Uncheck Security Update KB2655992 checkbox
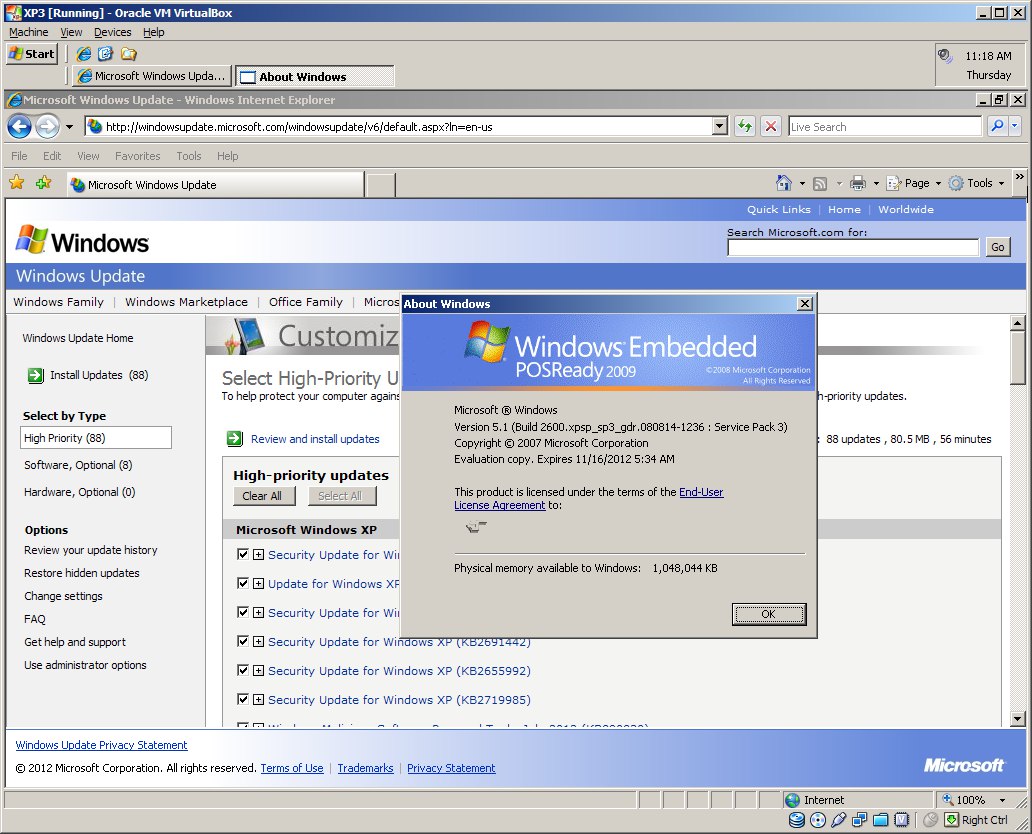The width and height of the screenshot is (1032, 834). (x=243, y=670)
